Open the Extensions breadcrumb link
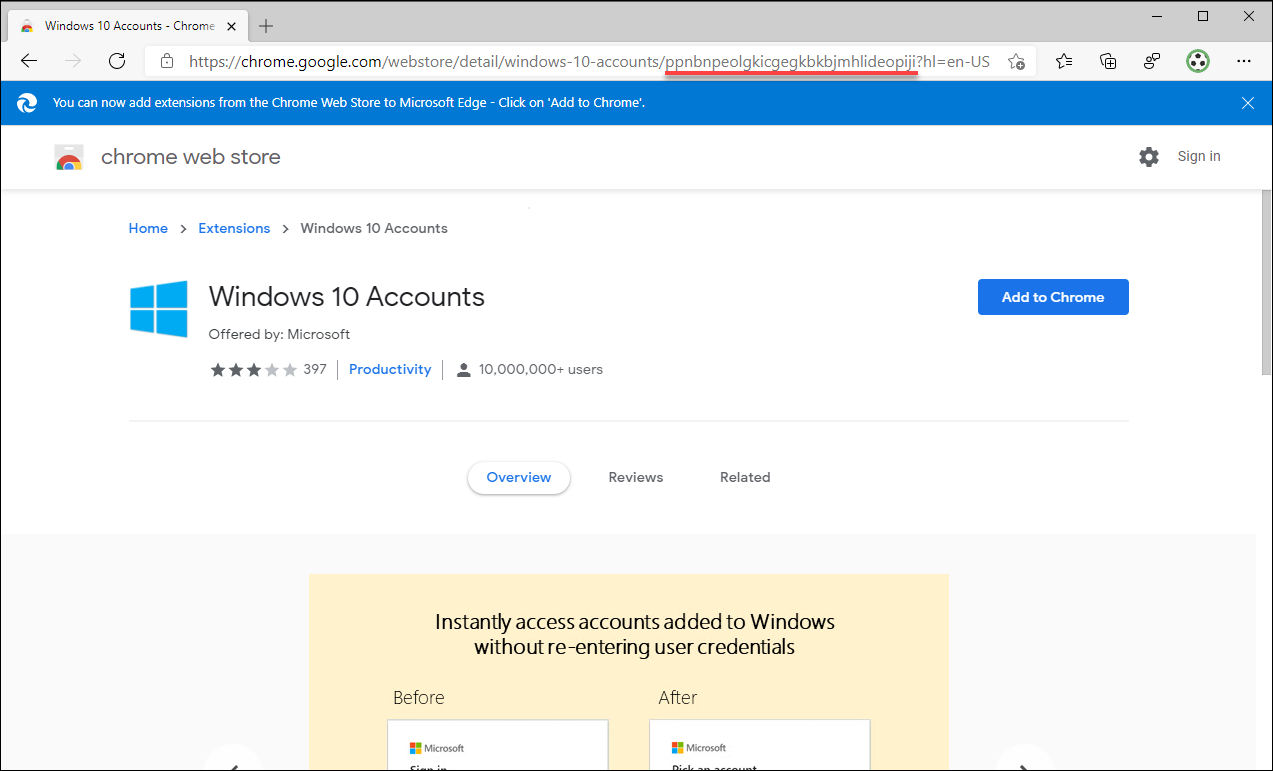This screenshot has height=771, width=1273. (234, 228)
